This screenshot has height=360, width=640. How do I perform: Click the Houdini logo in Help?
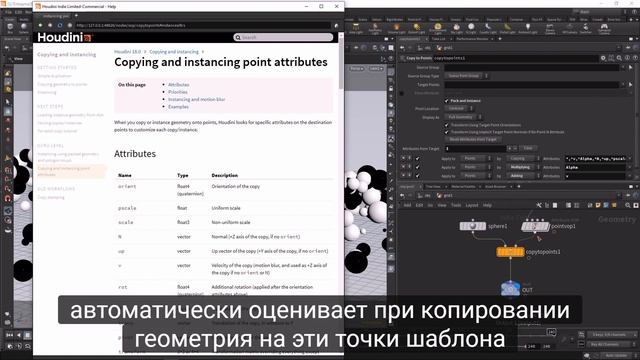[x=65, y=38]
